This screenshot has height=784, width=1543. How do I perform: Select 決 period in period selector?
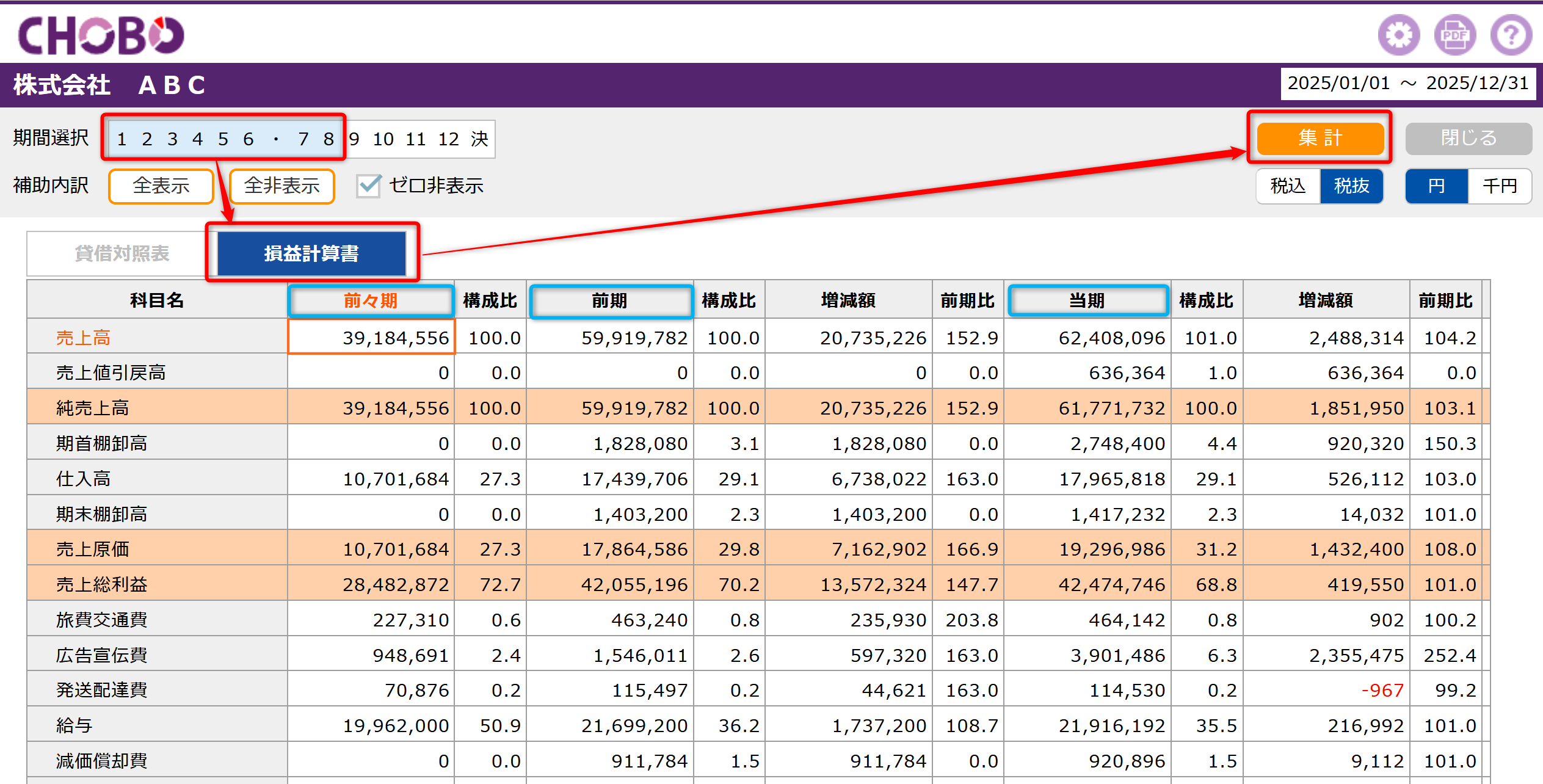479,139
